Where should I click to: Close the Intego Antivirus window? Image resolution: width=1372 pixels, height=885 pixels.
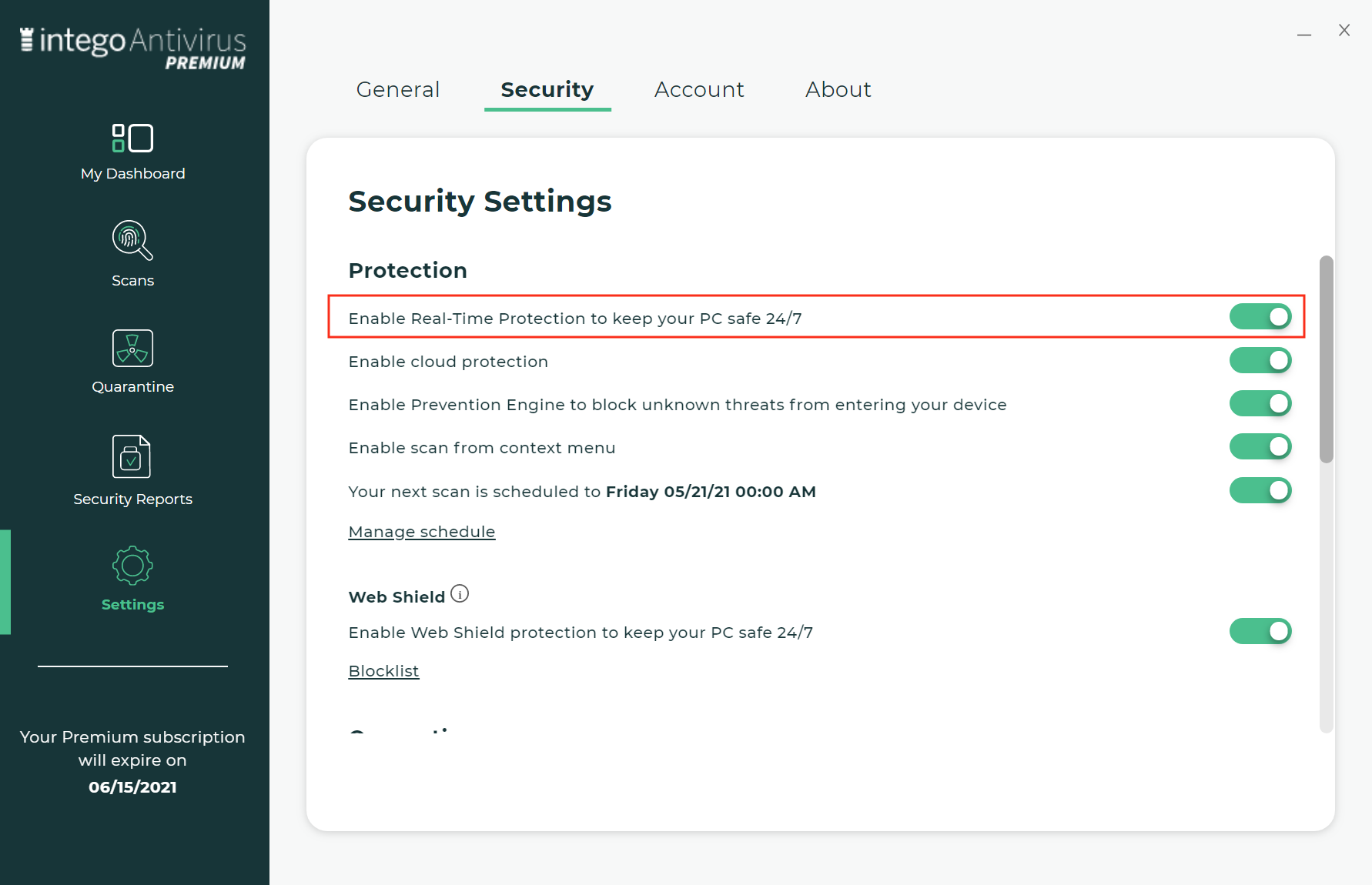click(1344, 30)
